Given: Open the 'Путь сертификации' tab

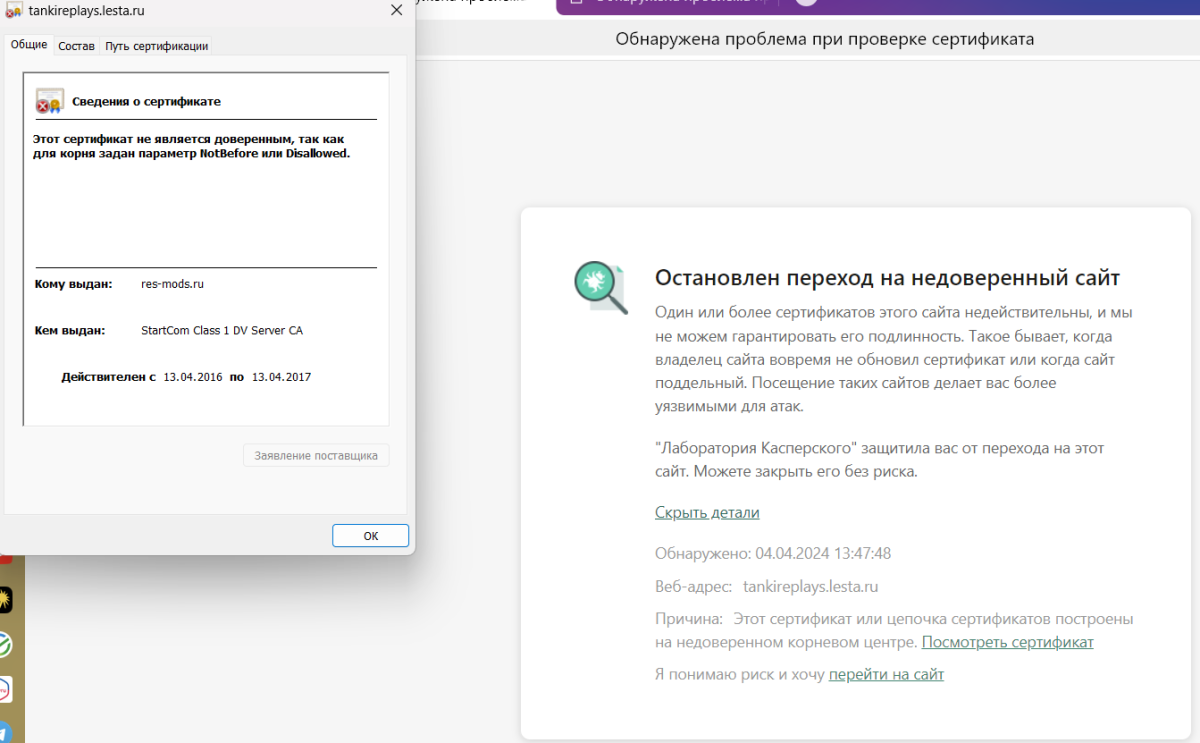Looking at the screenshot, I should [157, 46].
